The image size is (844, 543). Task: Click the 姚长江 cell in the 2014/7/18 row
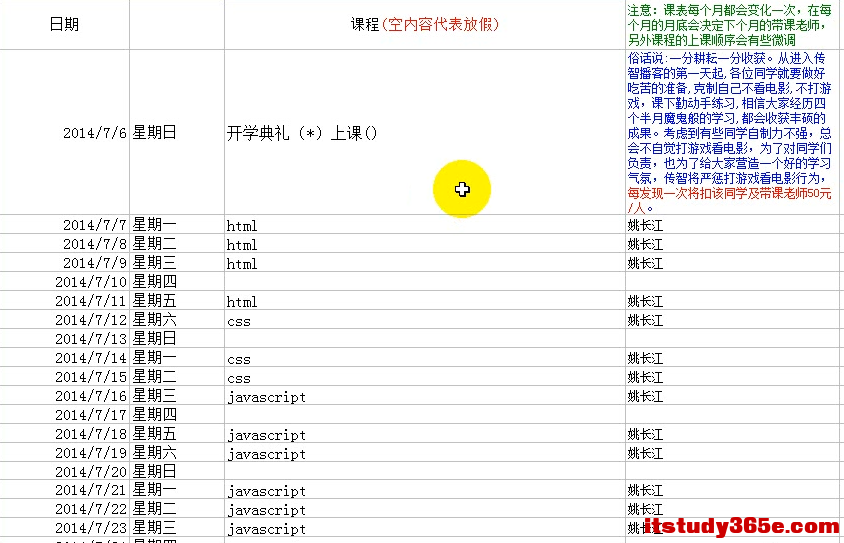pos(732,435)
